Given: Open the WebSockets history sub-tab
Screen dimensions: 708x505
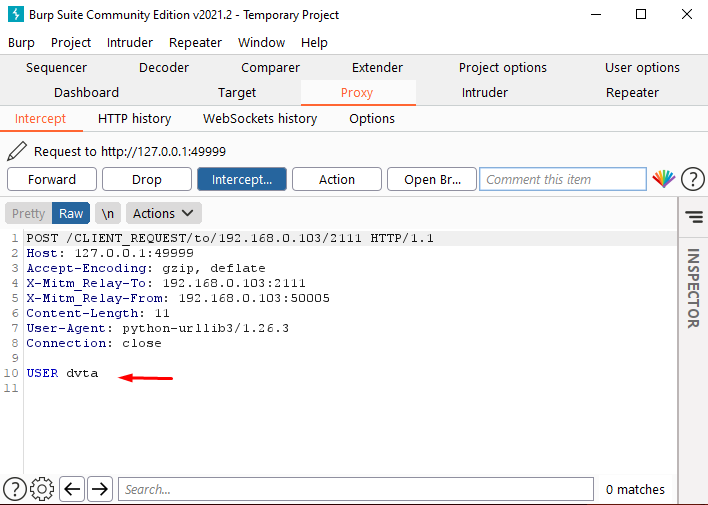Looking at the screenshot, I should click(x=260, y=119).
